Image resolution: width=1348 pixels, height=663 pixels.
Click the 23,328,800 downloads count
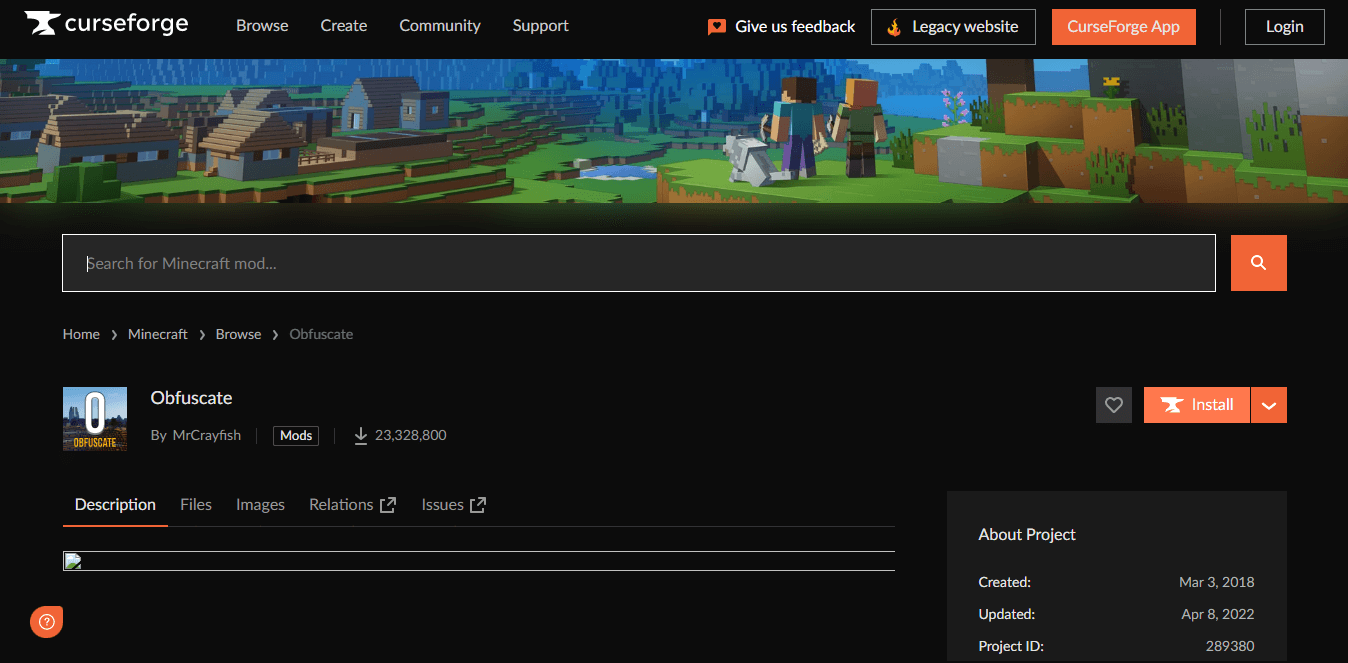411,435
